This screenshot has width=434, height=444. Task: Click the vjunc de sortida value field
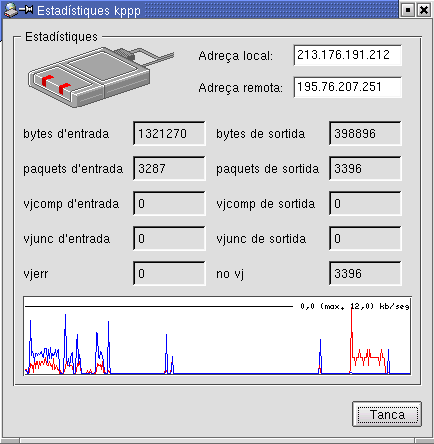[365, 239]
